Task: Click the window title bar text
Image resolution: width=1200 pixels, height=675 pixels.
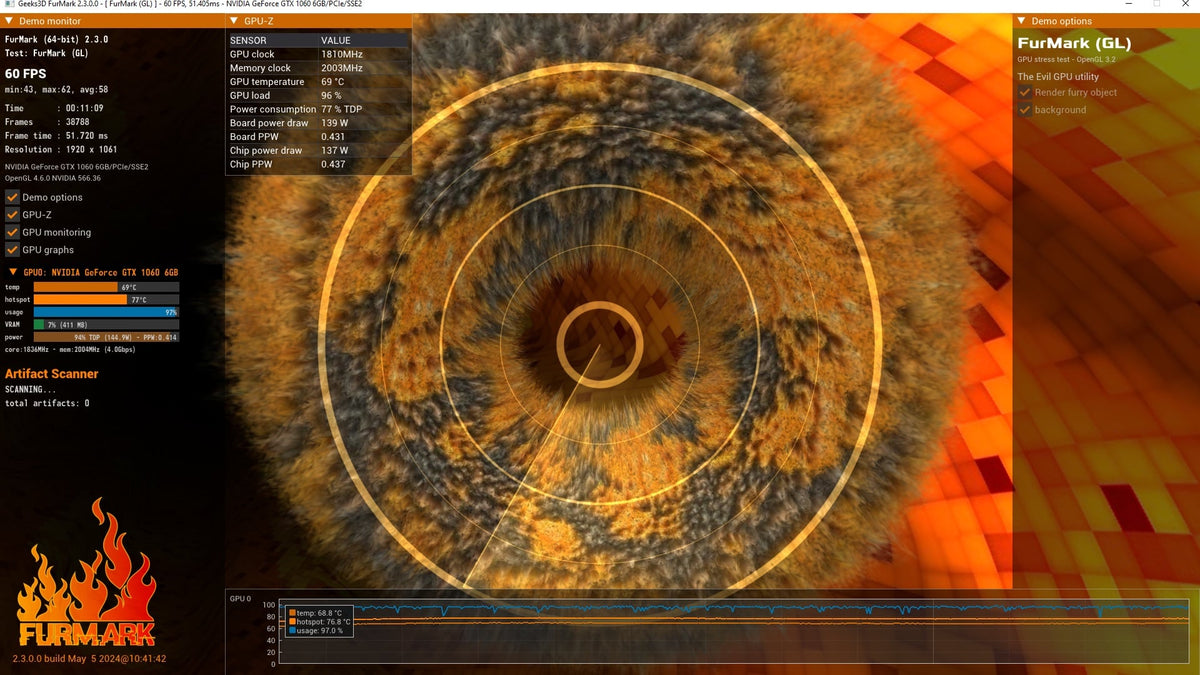Action: click(x=190, y=4)
